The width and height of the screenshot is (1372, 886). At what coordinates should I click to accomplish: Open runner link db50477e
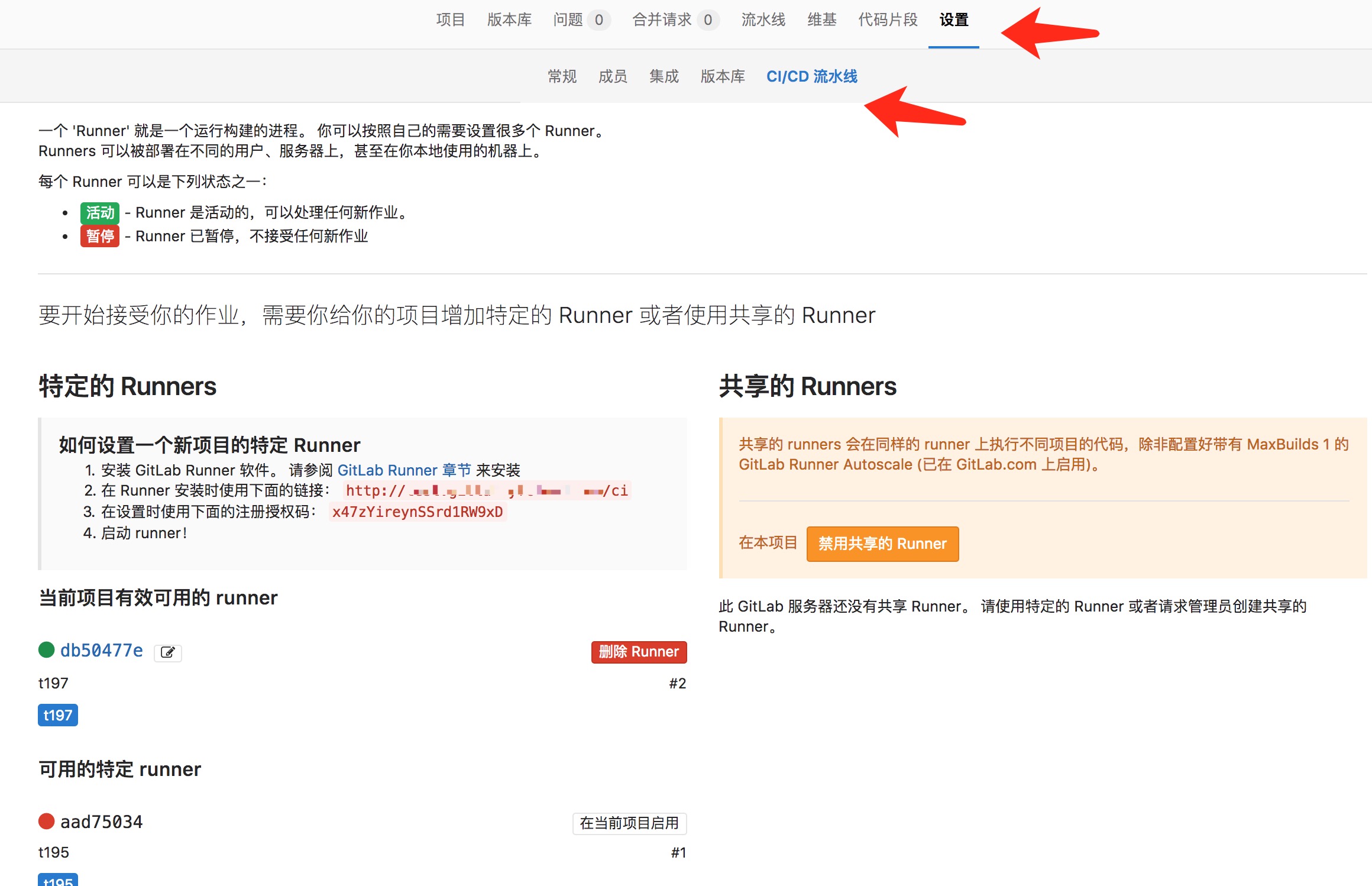(x=102, y=651)
